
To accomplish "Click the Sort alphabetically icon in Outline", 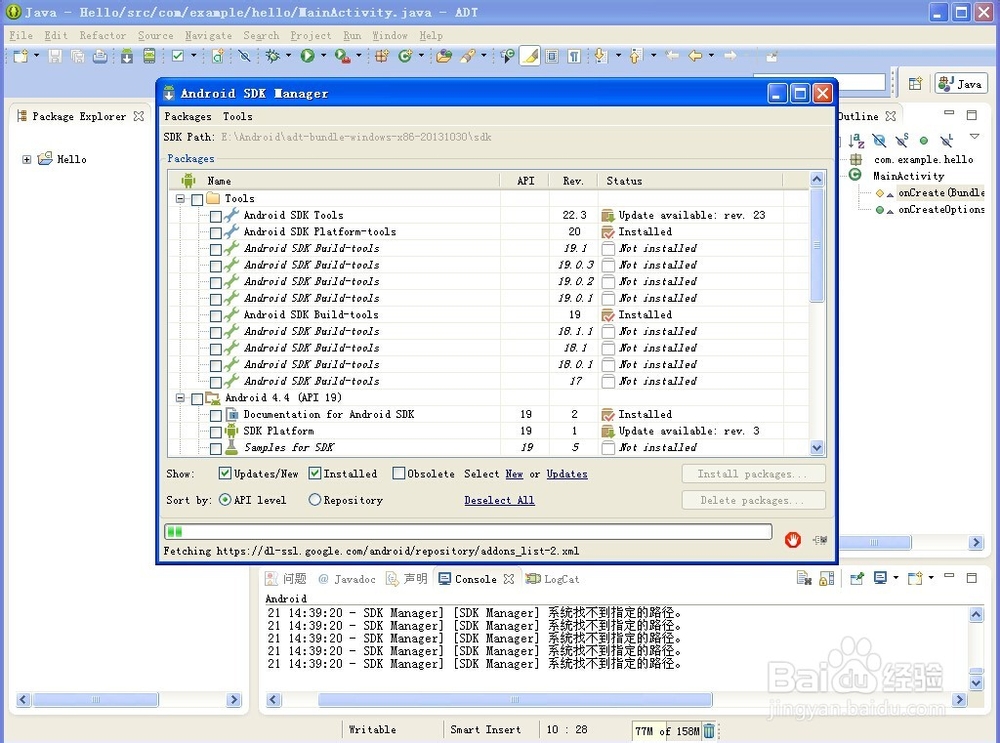I will tap(857, 140).
